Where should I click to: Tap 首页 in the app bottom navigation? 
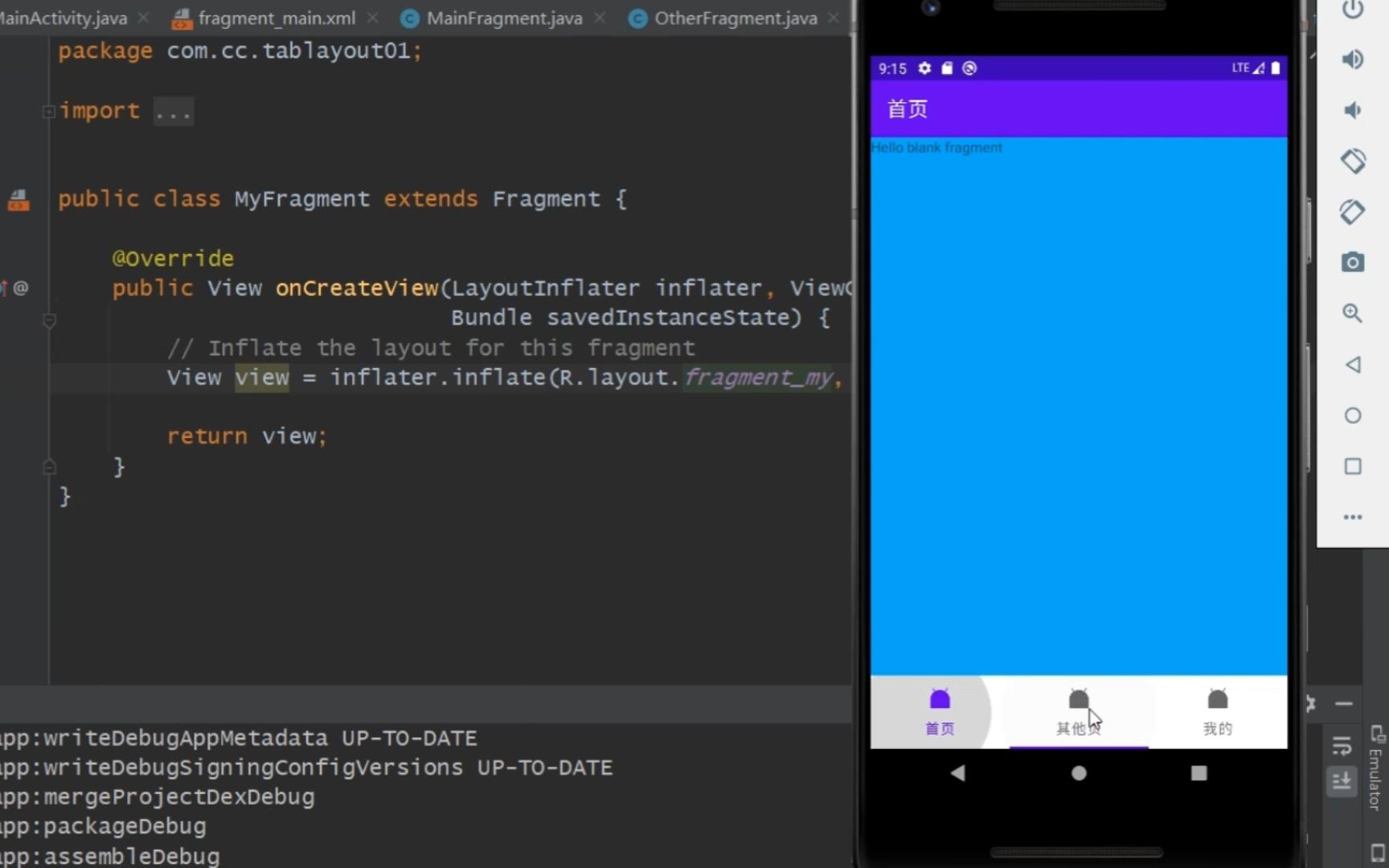pos(939,714)
